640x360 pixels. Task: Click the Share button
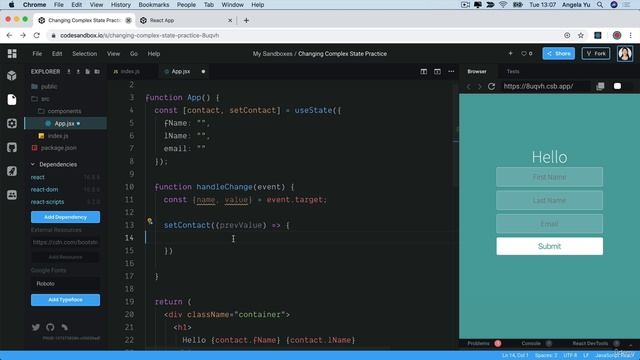558,53
